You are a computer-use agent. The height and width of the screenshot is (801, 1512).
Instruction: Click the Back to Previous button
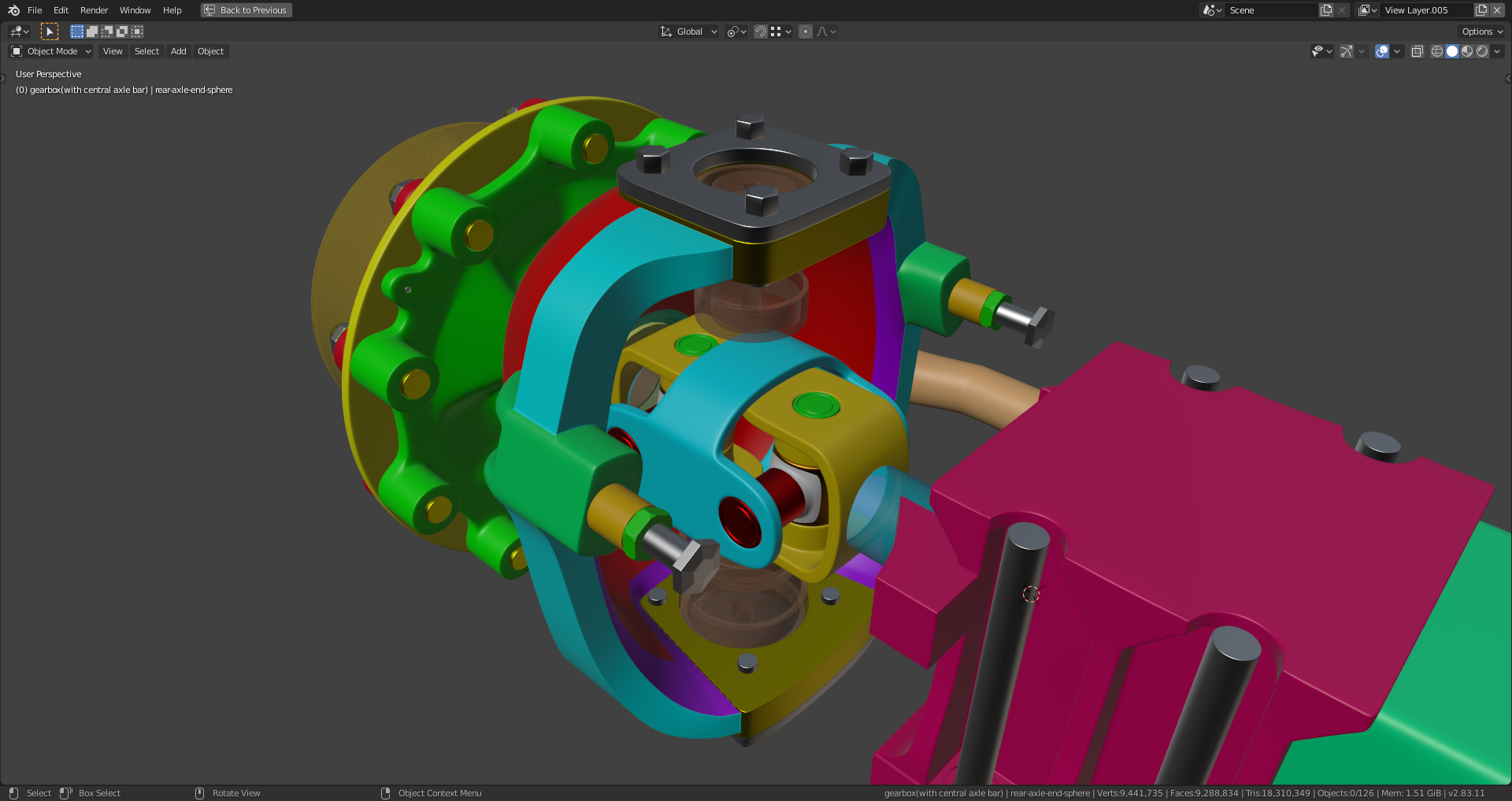246,10
